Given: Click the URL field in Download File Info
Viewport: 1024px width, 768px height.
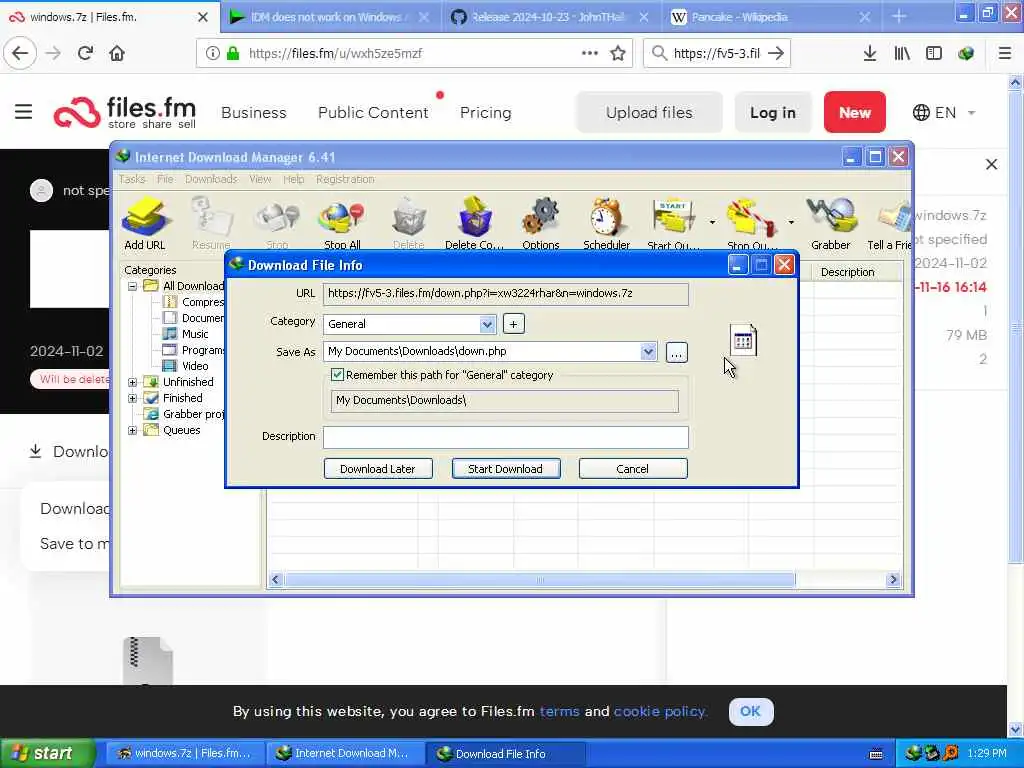Looking at the screenshot, I should click(x=505, y=293).
